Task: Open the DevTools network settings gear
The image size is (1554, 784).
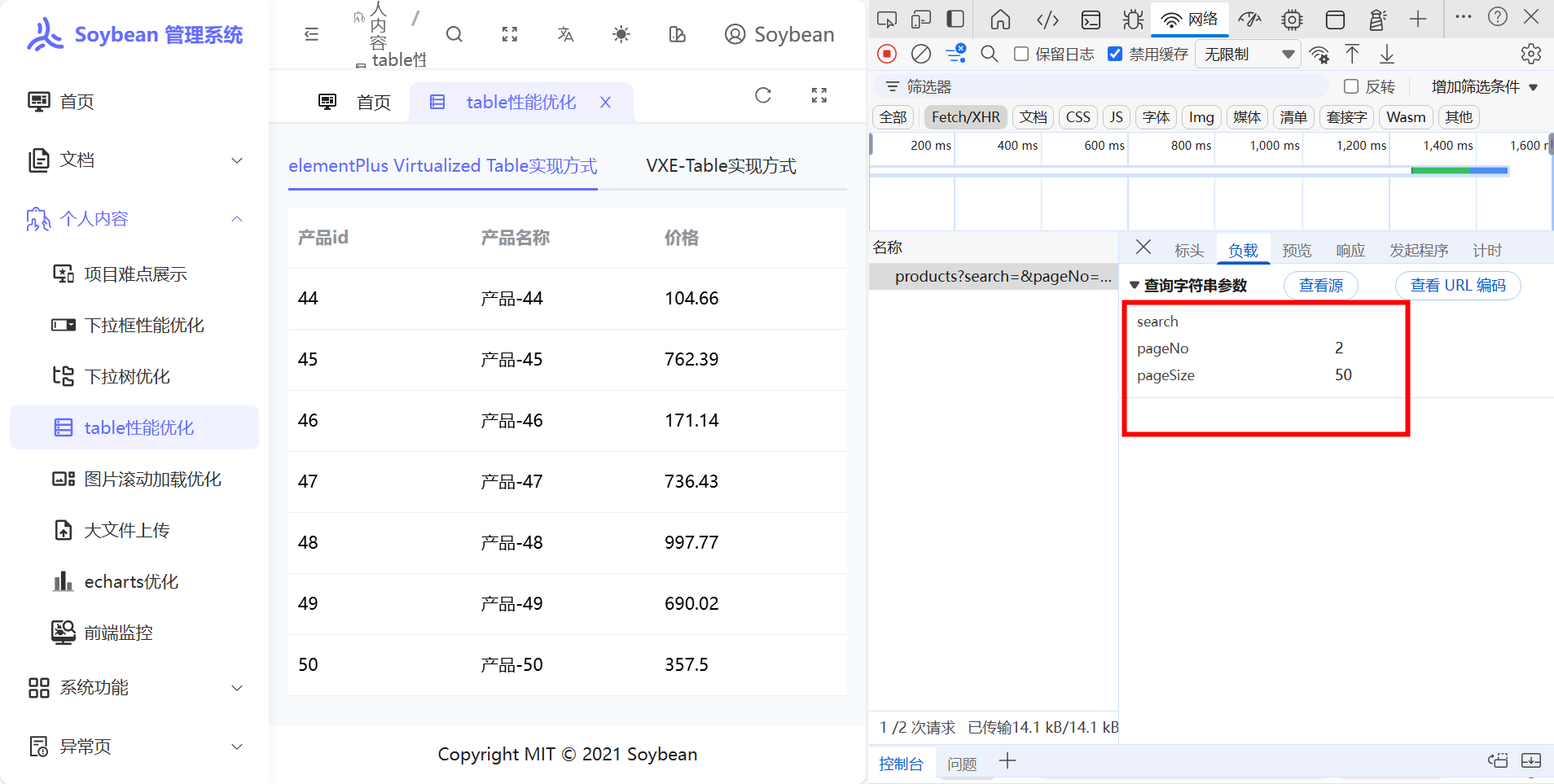Action: (1530, 54)
